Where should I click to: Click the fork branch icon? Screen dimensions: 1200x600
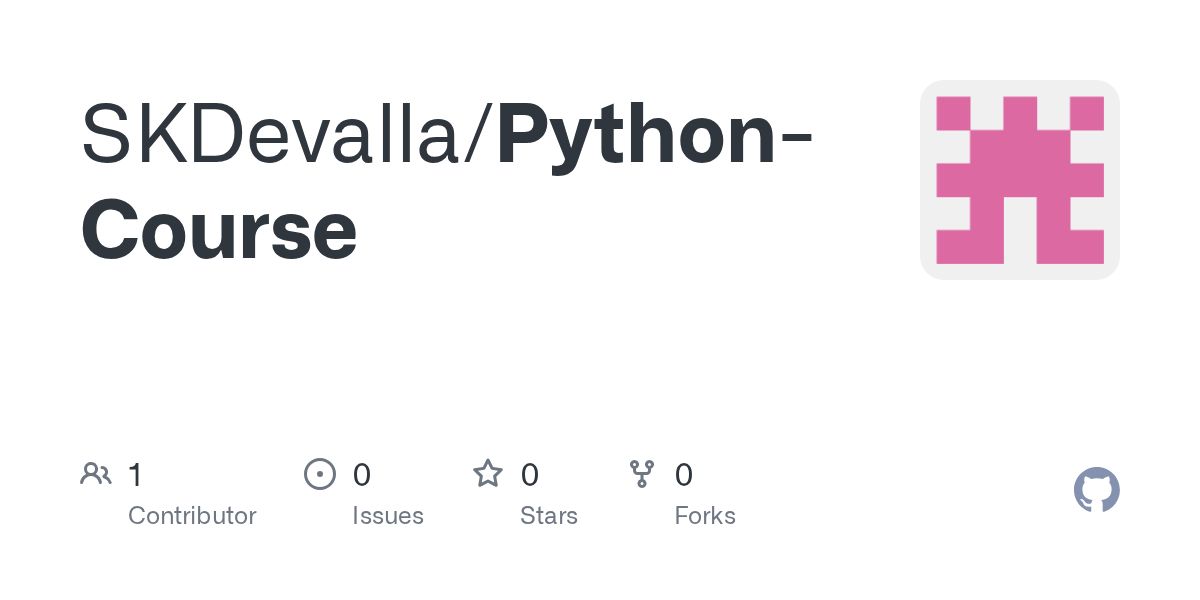click(x=642, y=473)
